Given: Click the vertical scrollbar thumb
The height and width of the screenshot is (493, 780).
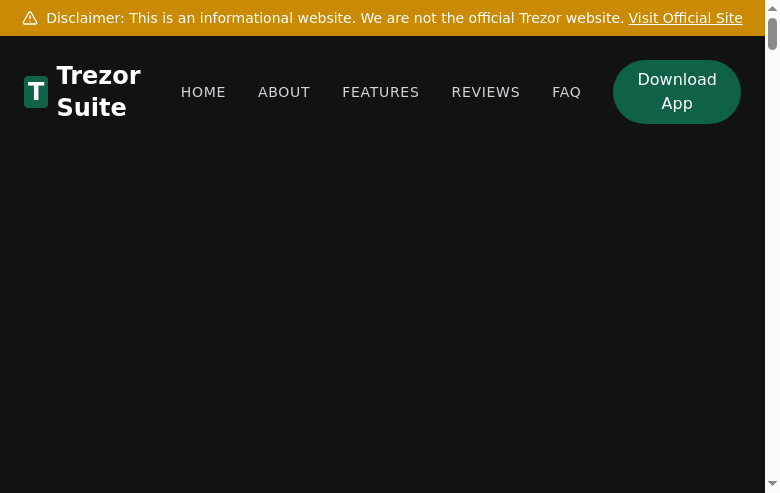Looking at the screenshot, I should (772, 34).
